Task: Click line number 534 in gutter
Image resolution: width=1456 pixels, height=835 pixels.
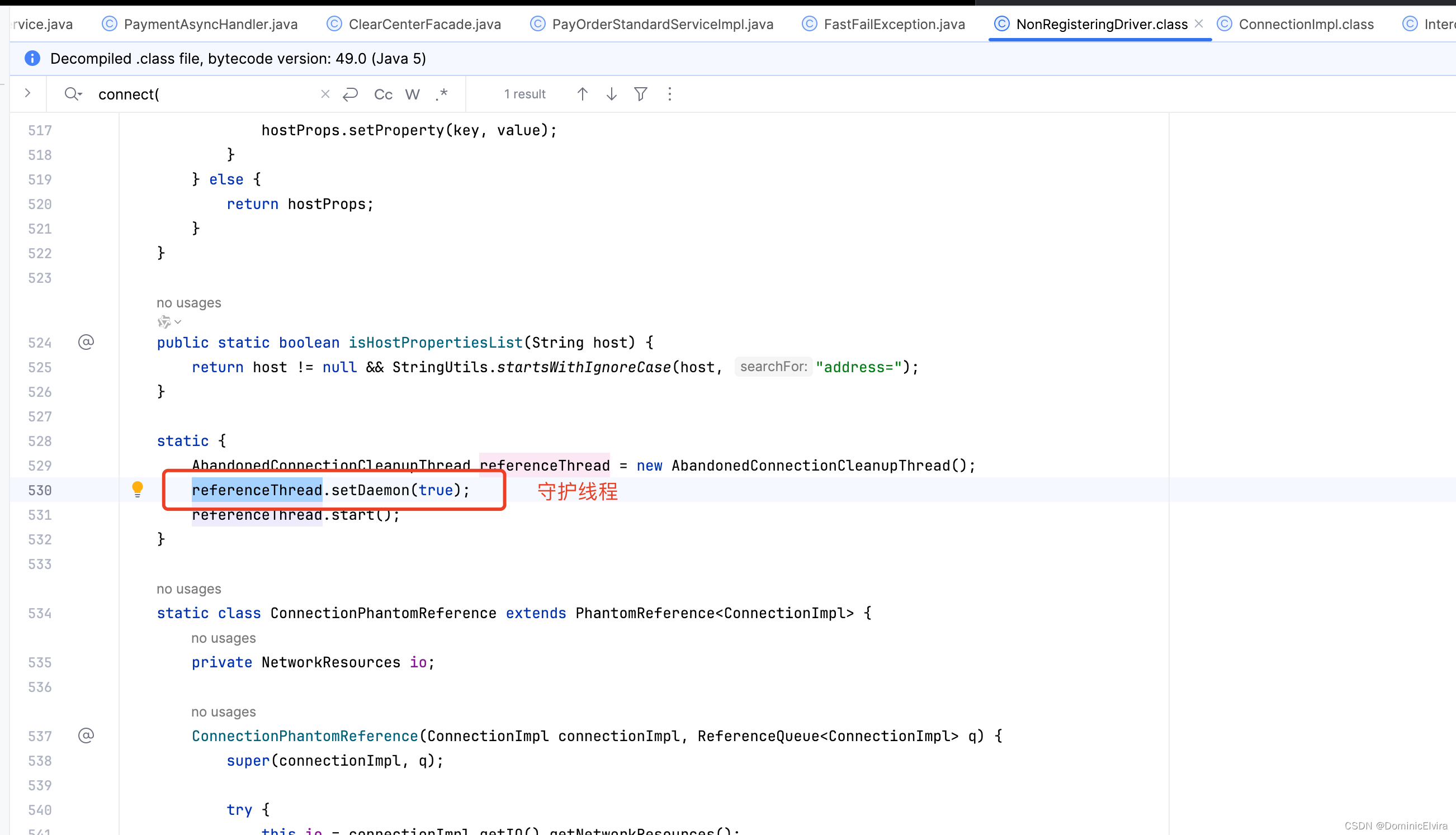Action: click(40, 613)
